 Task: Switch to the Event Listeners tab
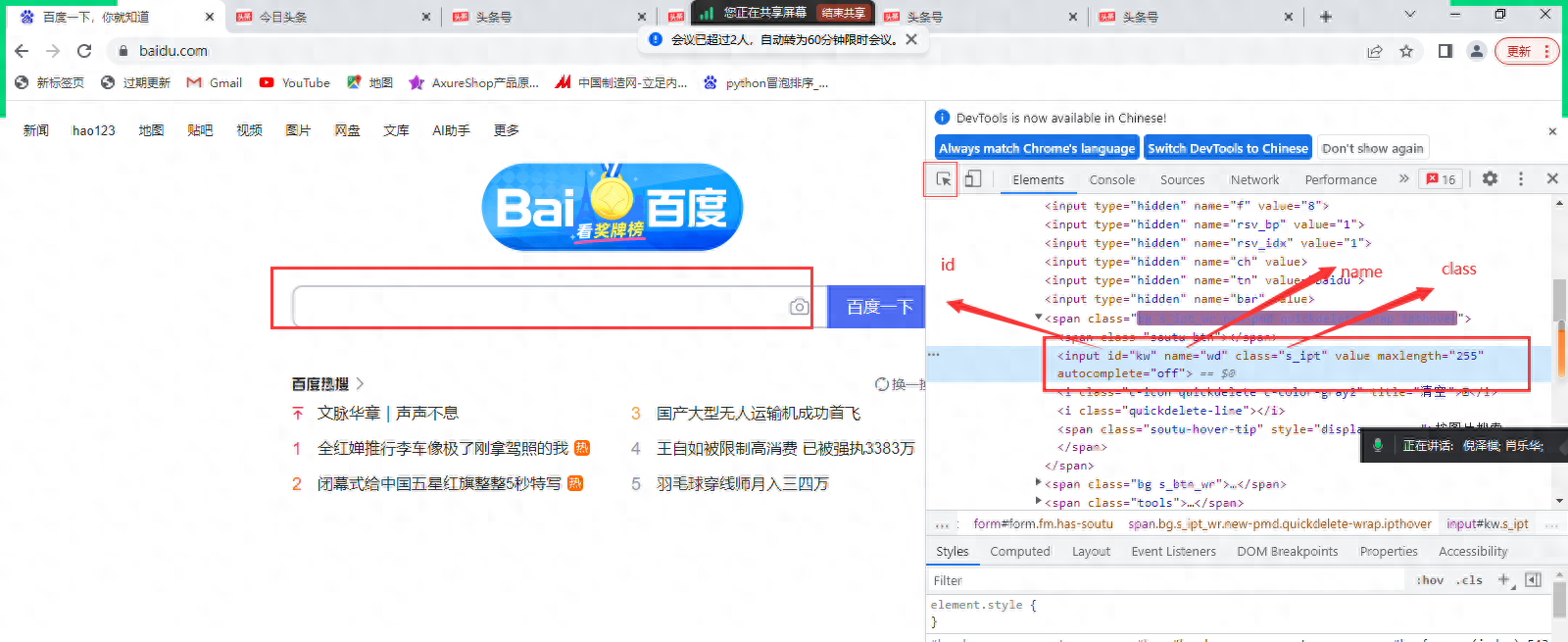1173,552
